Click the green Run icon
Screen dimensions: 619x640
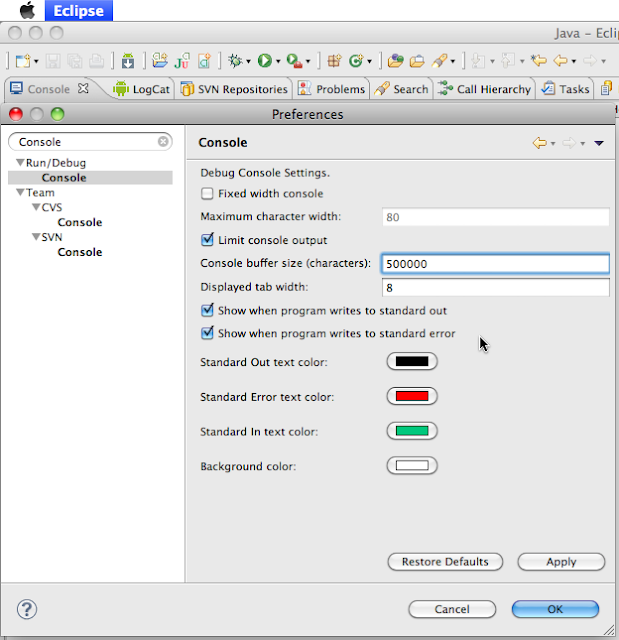point(264,61)
